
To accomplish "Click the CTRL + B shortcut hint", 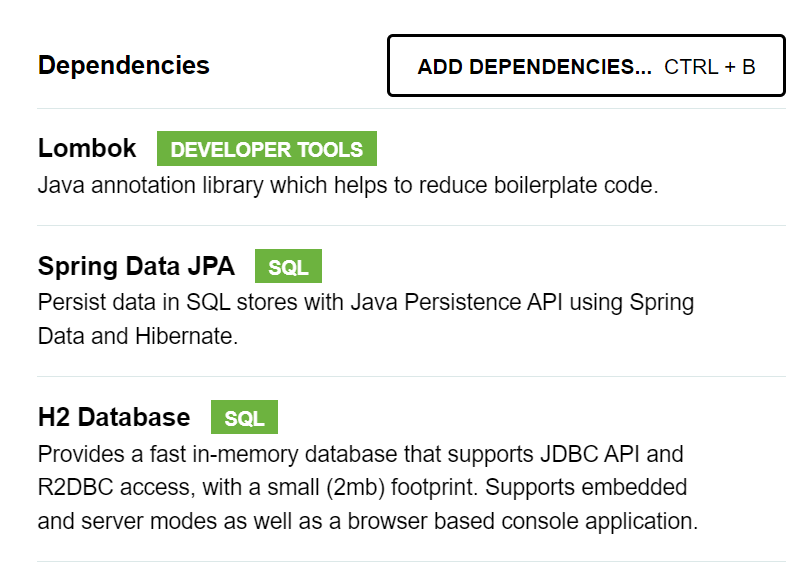I will tap(710, 67).
